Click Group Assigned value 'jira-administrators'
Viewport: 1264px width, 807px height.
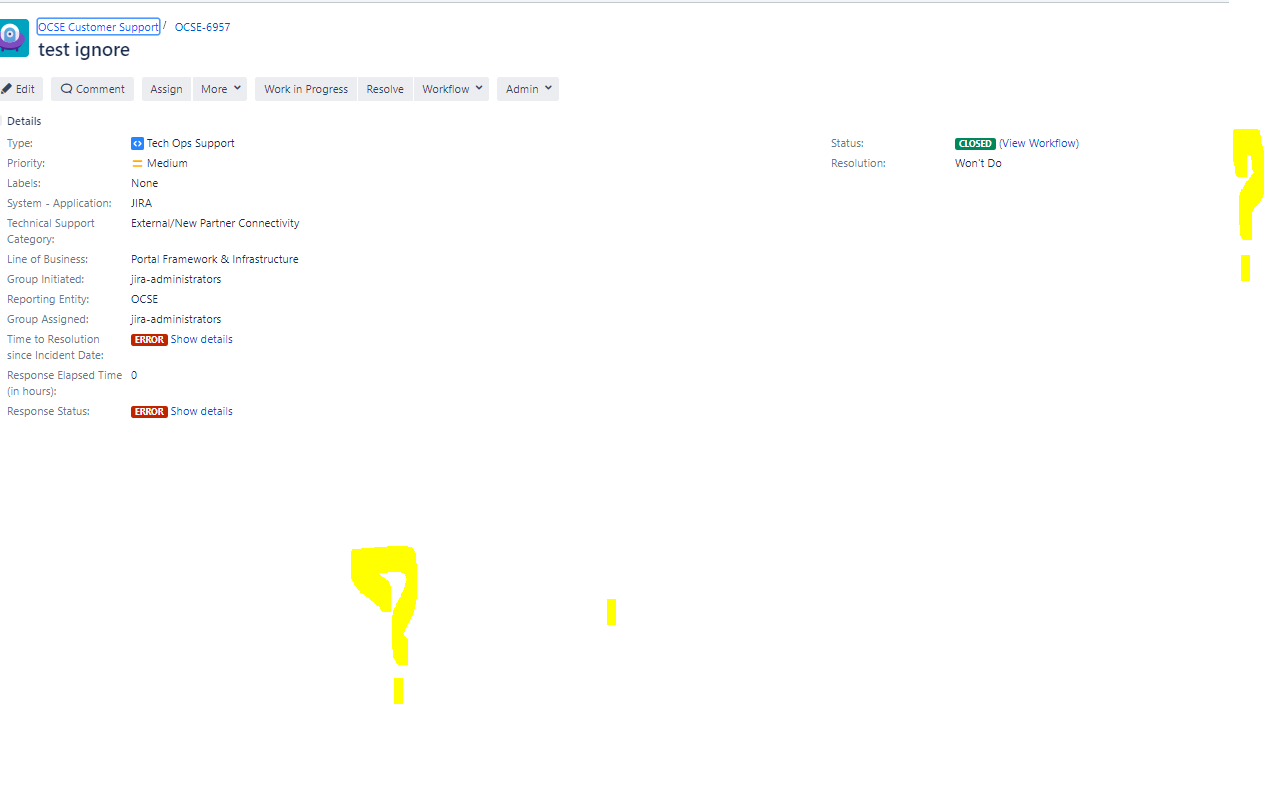(x=176, y=319)
